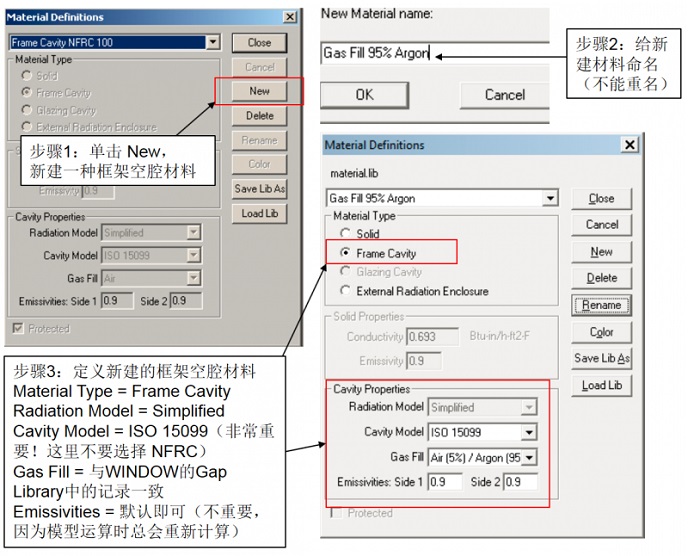Close left Material Definitions window with X

coord(290,17)
